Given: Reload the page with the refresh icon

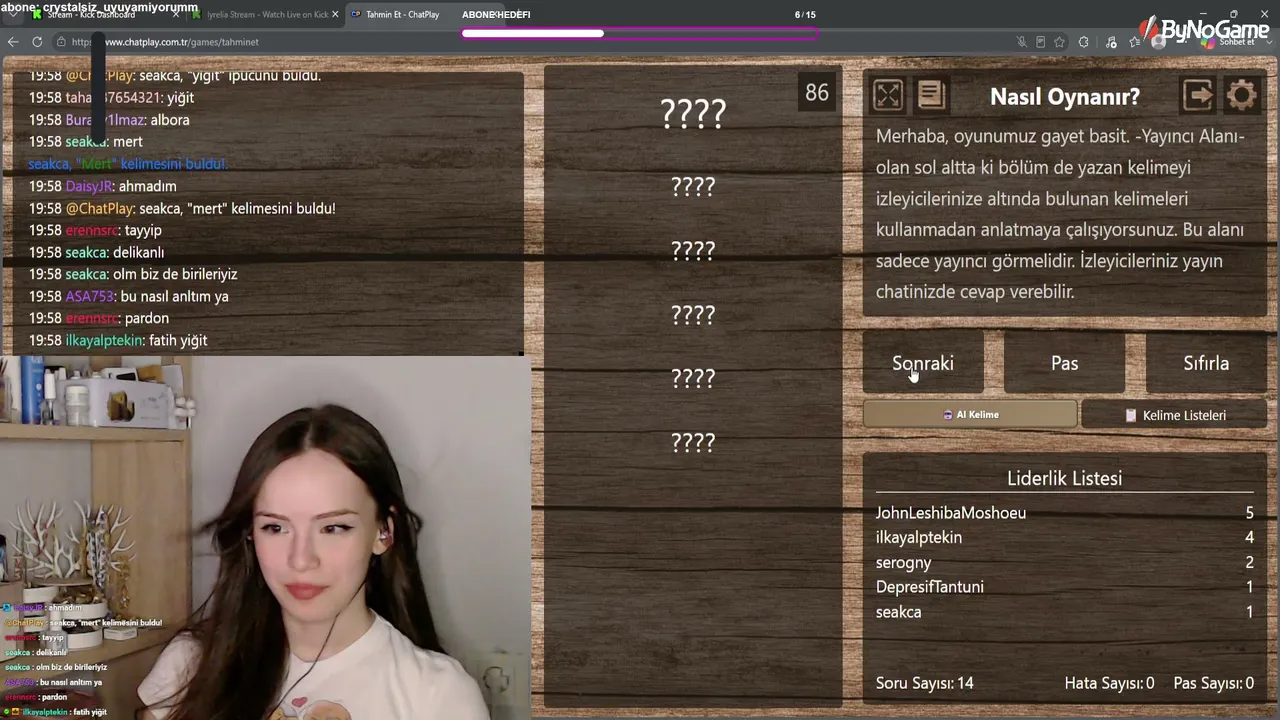Looking at the screenshot, I should tap(37, 42).
